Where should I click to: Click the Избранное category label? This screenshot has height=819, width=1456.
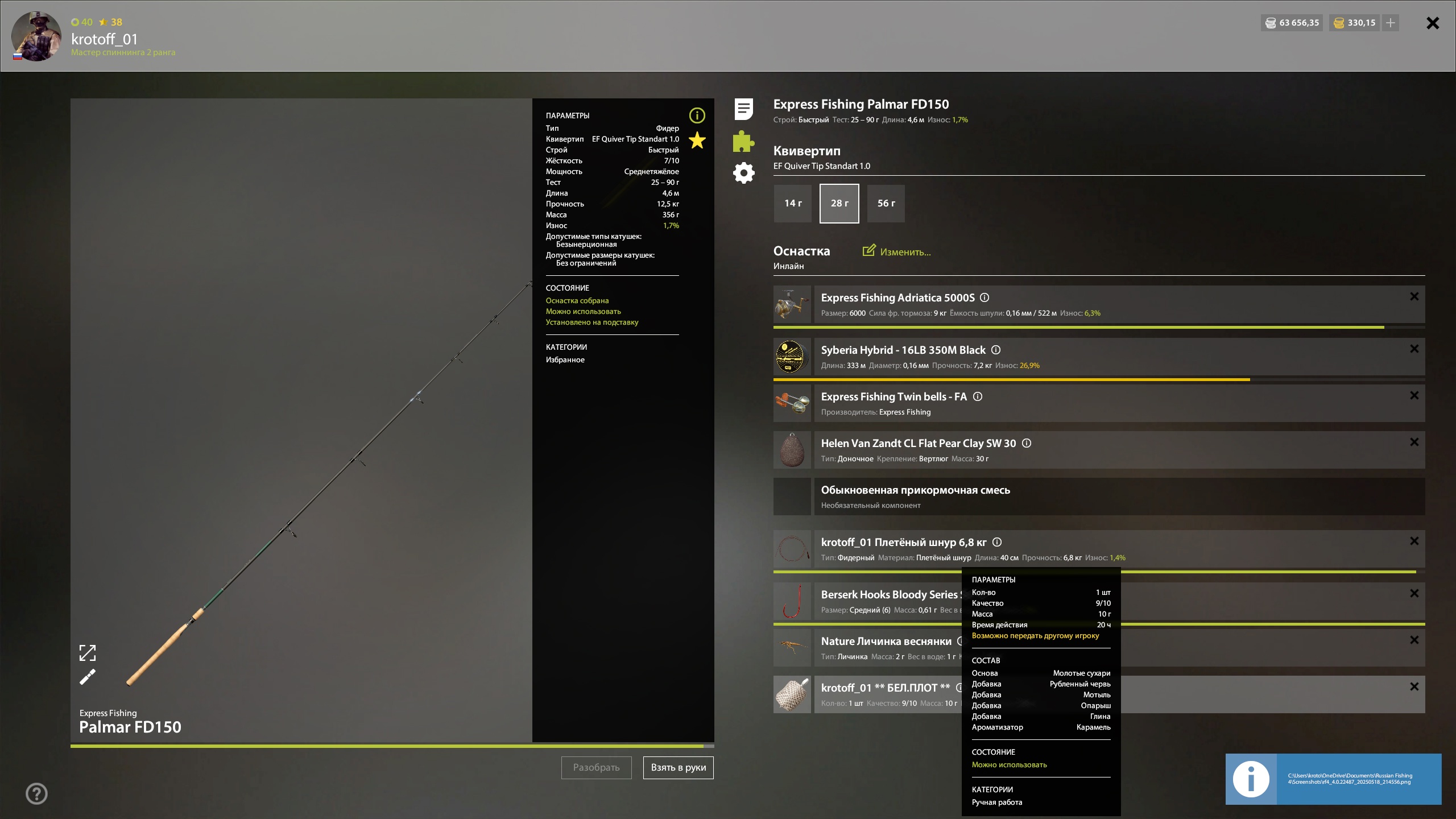coord(565,359)
